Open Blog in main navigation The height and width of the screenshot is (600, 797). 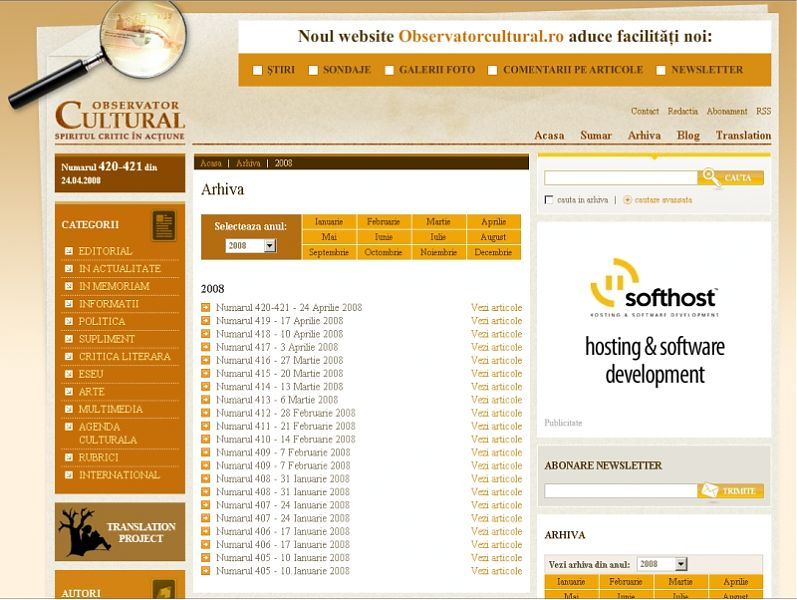coord(688,135)
